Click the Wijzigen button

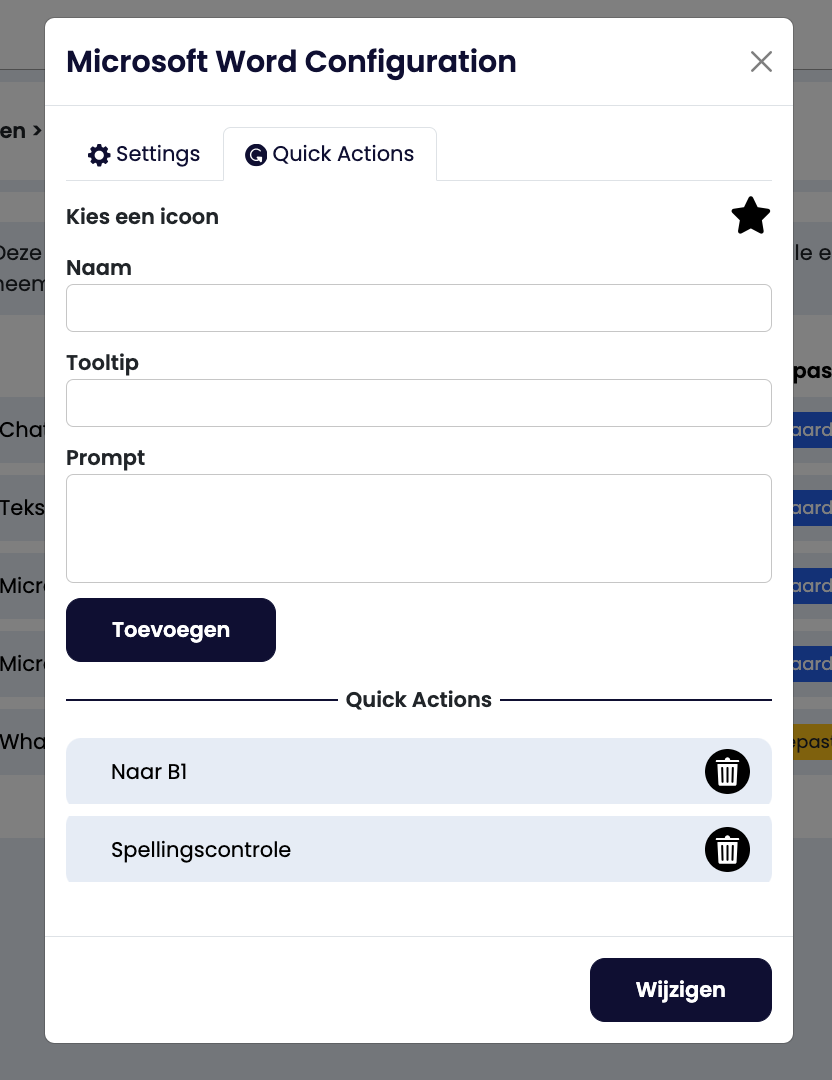[681, 990]
